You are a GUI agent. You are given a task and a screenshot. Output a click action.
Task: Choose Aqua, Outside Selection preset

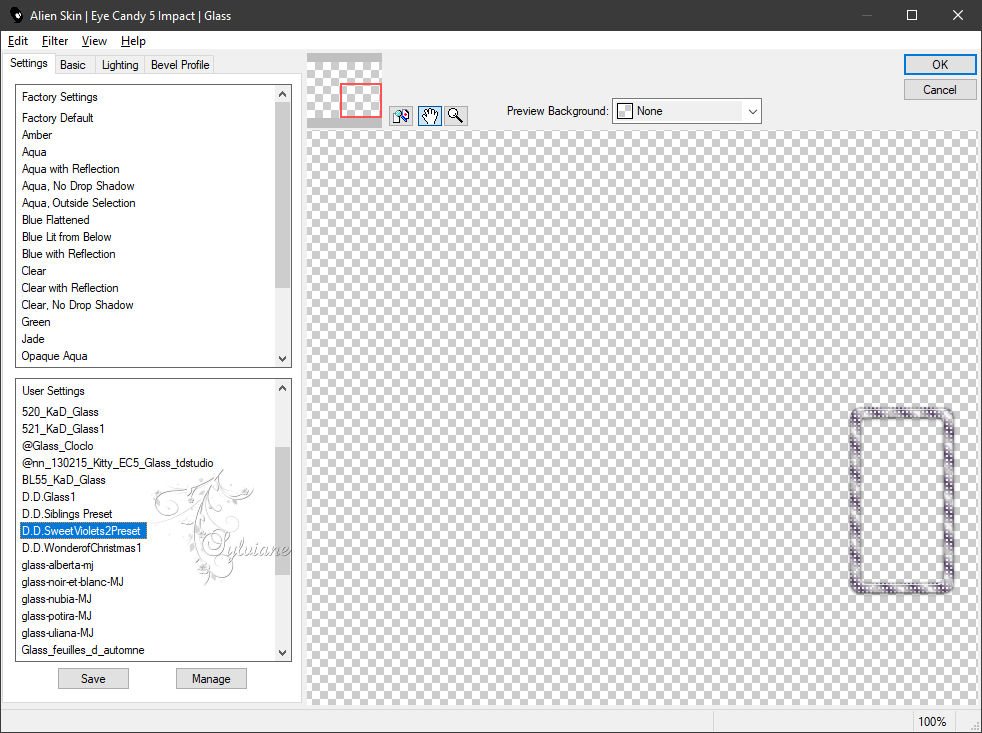pyautogui.click(x=78, y=202)
